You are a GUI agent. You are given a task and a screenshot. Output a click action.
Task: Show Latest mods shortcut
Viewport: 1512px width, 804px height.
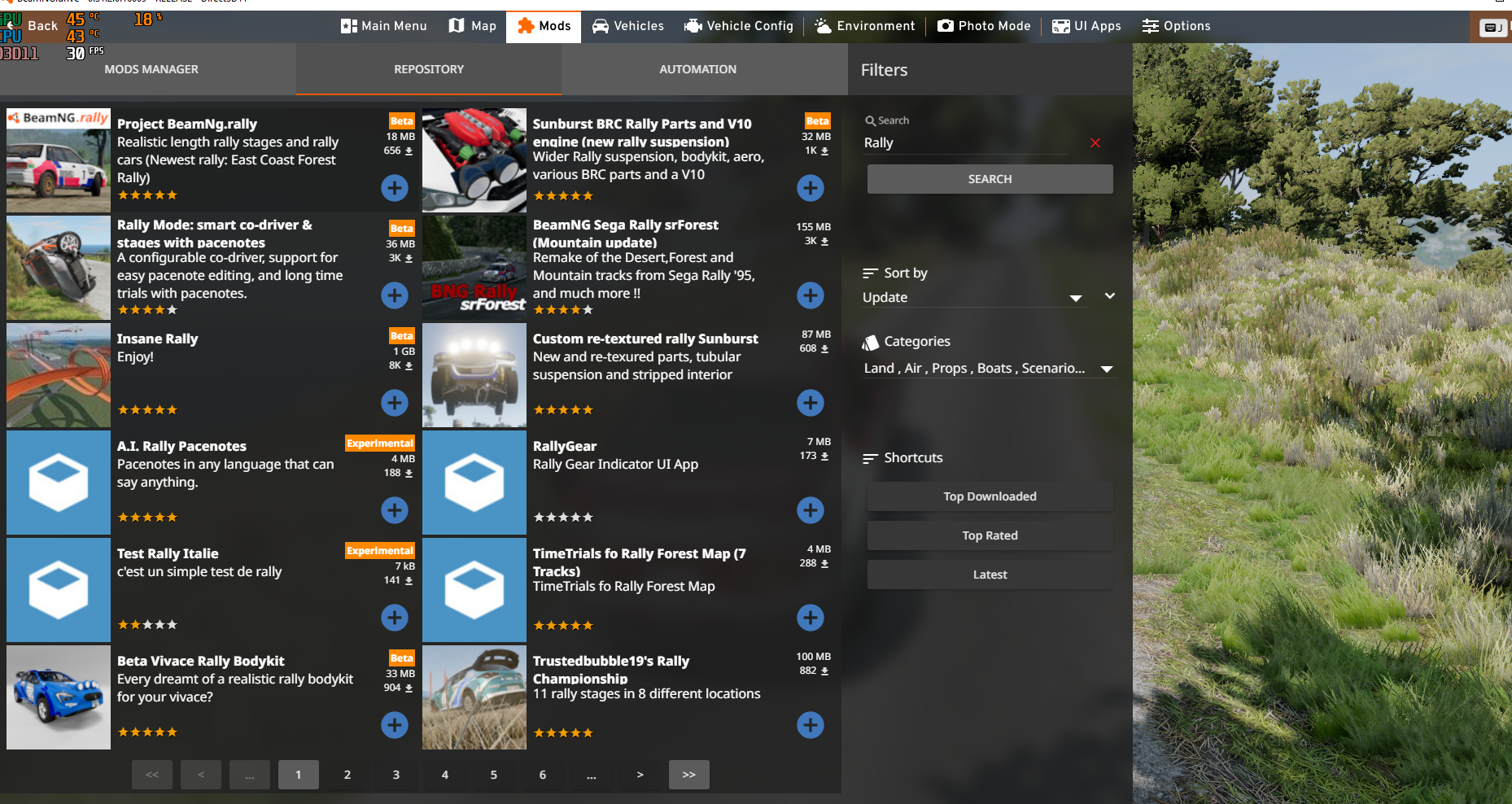click(990, 575)
